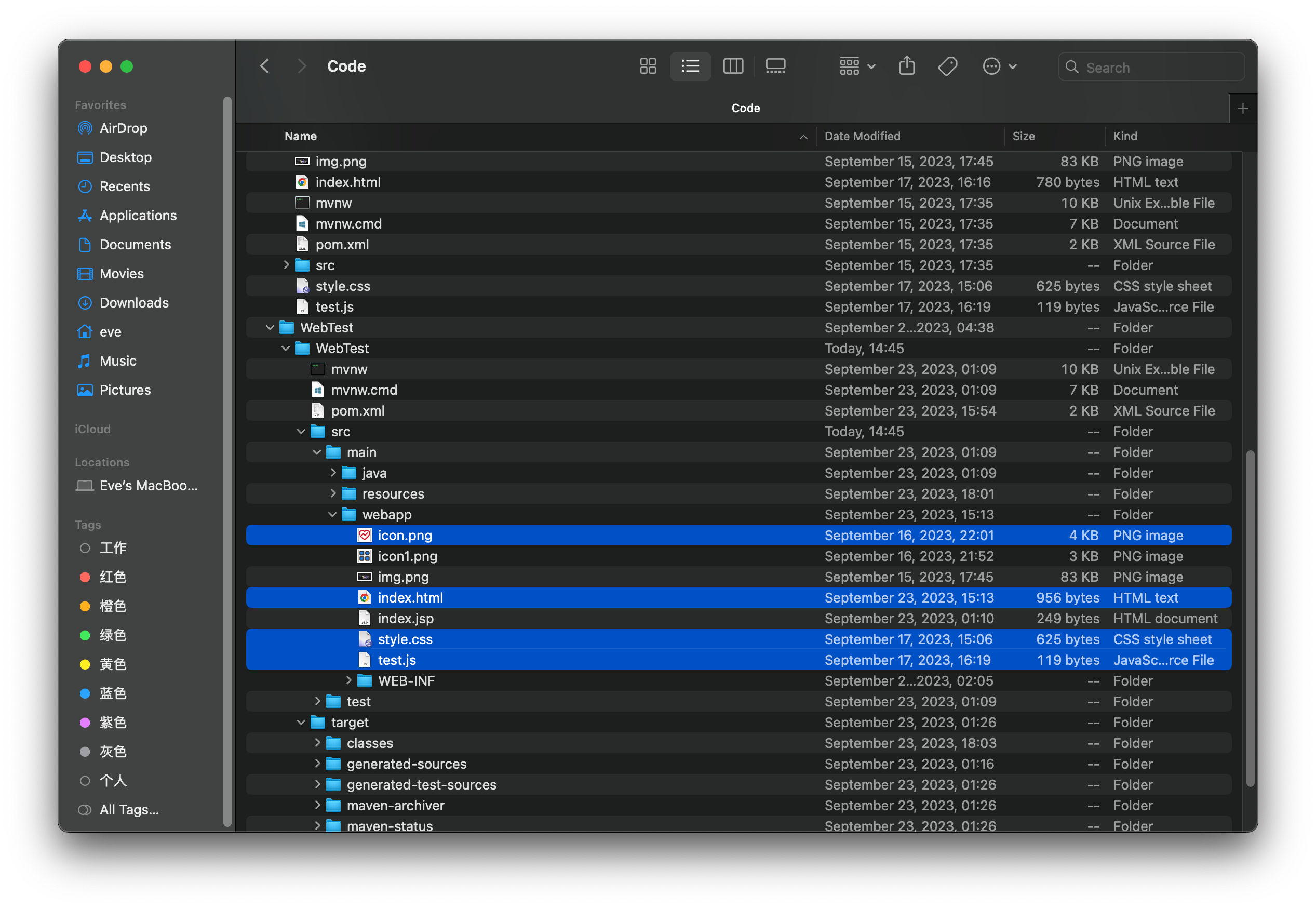Sort files by Date Modified column

(x=863, y=136)
